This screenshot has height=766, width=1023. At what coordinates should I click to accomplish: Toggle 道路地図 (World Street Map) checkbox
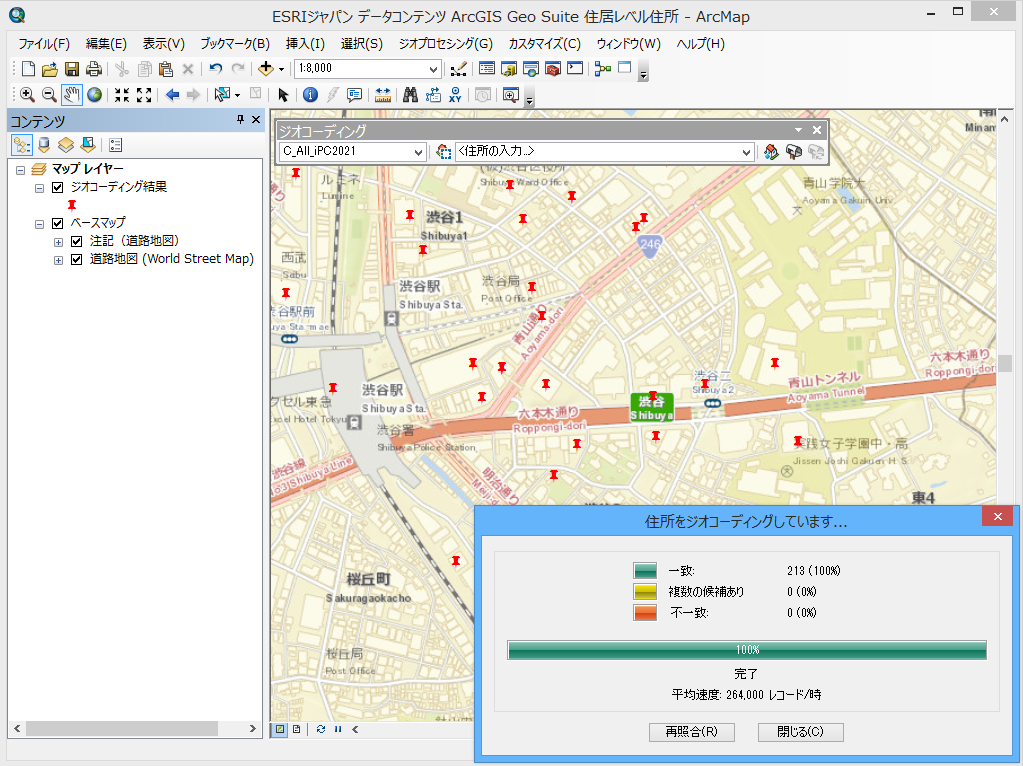76,260
